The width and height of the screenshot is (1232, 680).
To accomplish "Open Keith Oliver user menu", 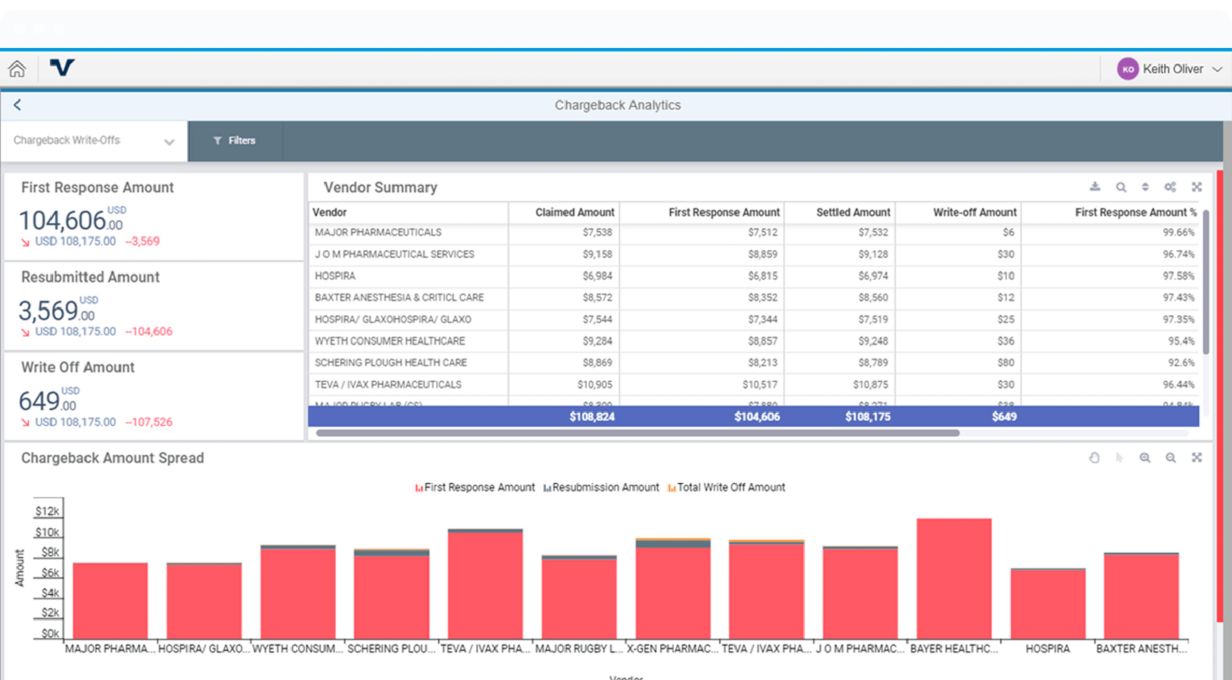I will click(x=1170, y=69).
